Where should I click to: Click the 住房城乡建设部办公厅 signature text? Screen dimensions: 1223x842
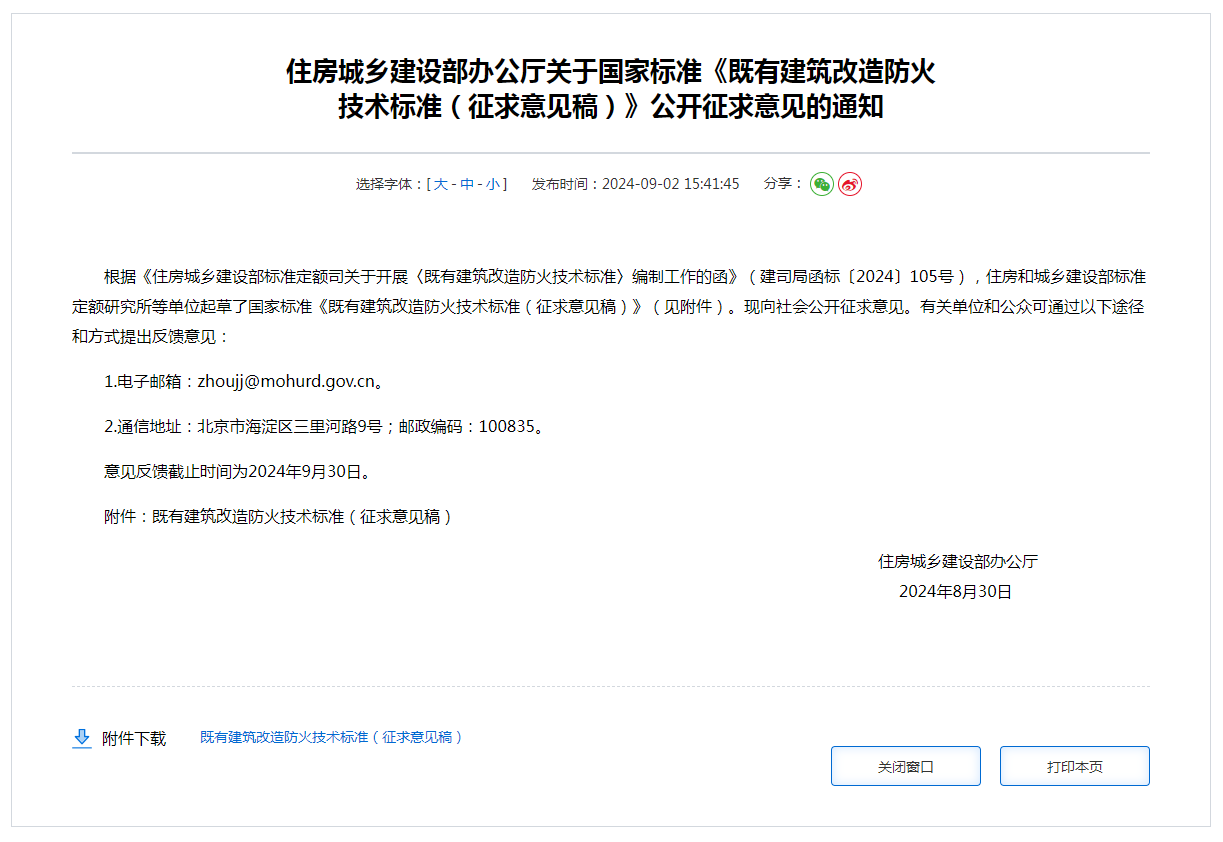(x=957, y=561)
